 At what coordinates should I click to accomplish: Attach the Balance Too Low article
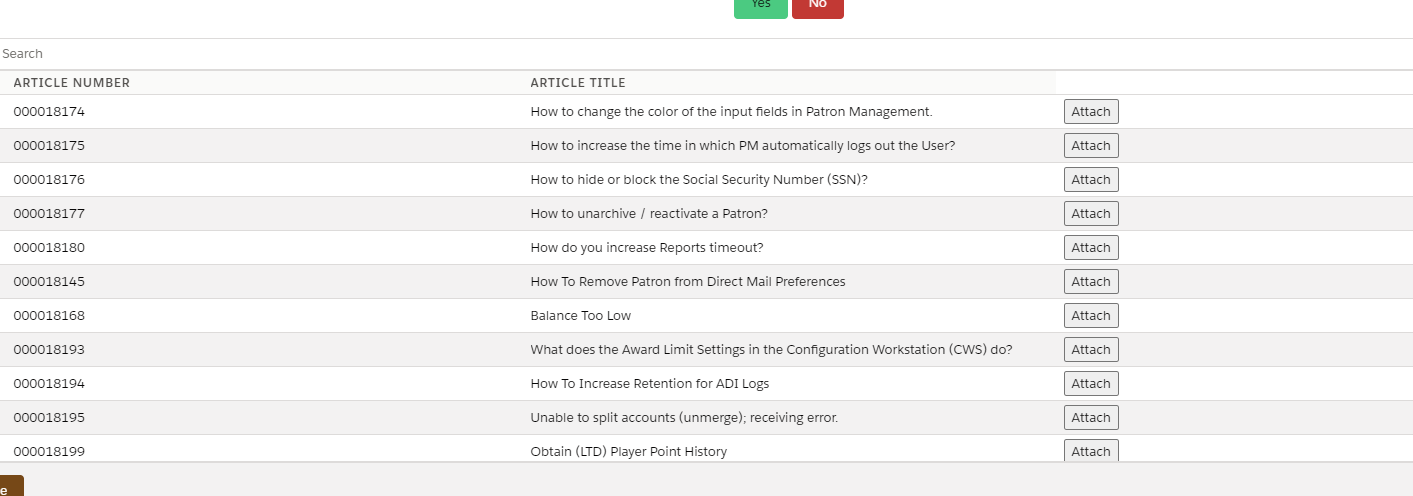1091,316
